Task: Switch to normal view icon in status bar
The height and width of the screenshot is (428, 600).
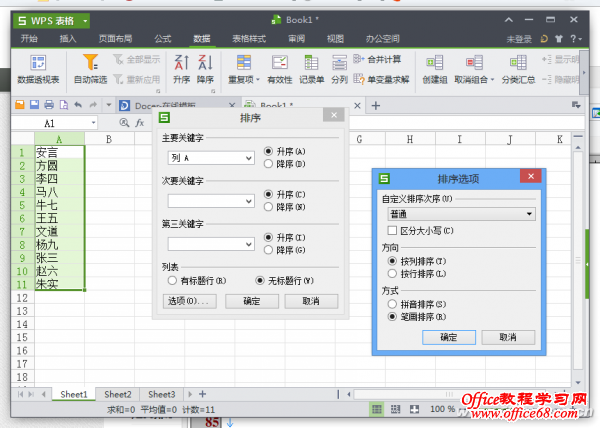Action: [x=377, y=409]
